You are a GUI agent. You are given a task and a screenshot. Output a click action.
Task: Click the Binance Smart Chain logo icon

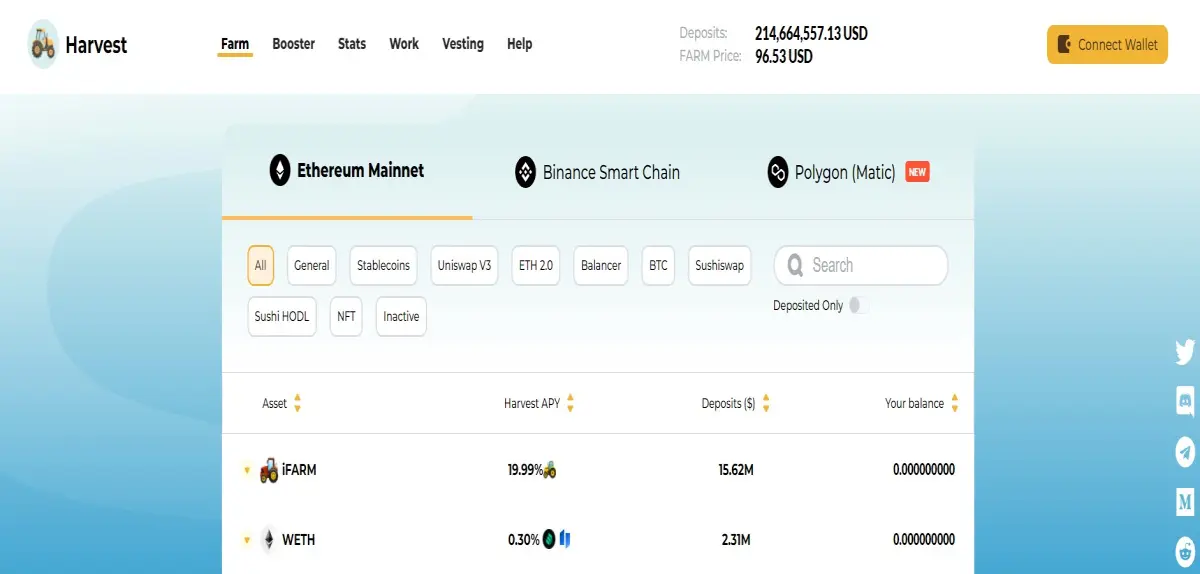tap(526, 172)
